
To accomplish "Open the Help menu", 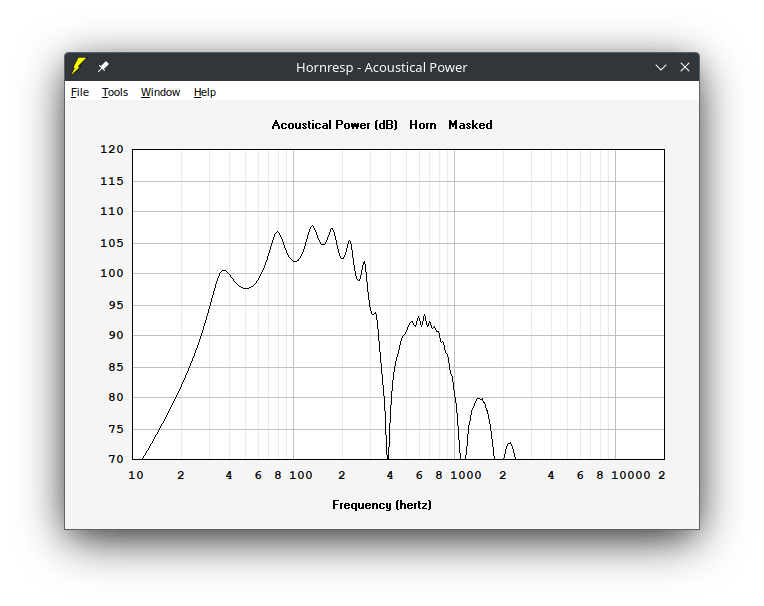I will pyautogui.click(x=205, y=92).
